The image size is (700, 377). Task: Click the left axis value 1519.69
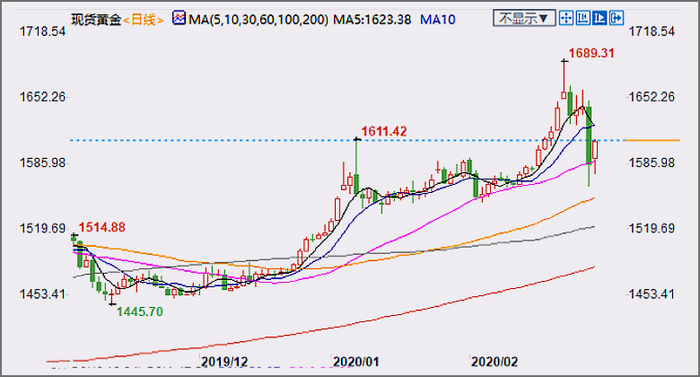click(x=42, y=228)
